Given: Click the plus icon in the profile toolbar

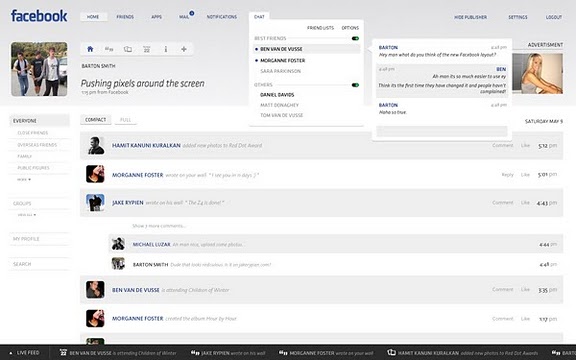Looking at the screenshot, I should tap(184, 49).
